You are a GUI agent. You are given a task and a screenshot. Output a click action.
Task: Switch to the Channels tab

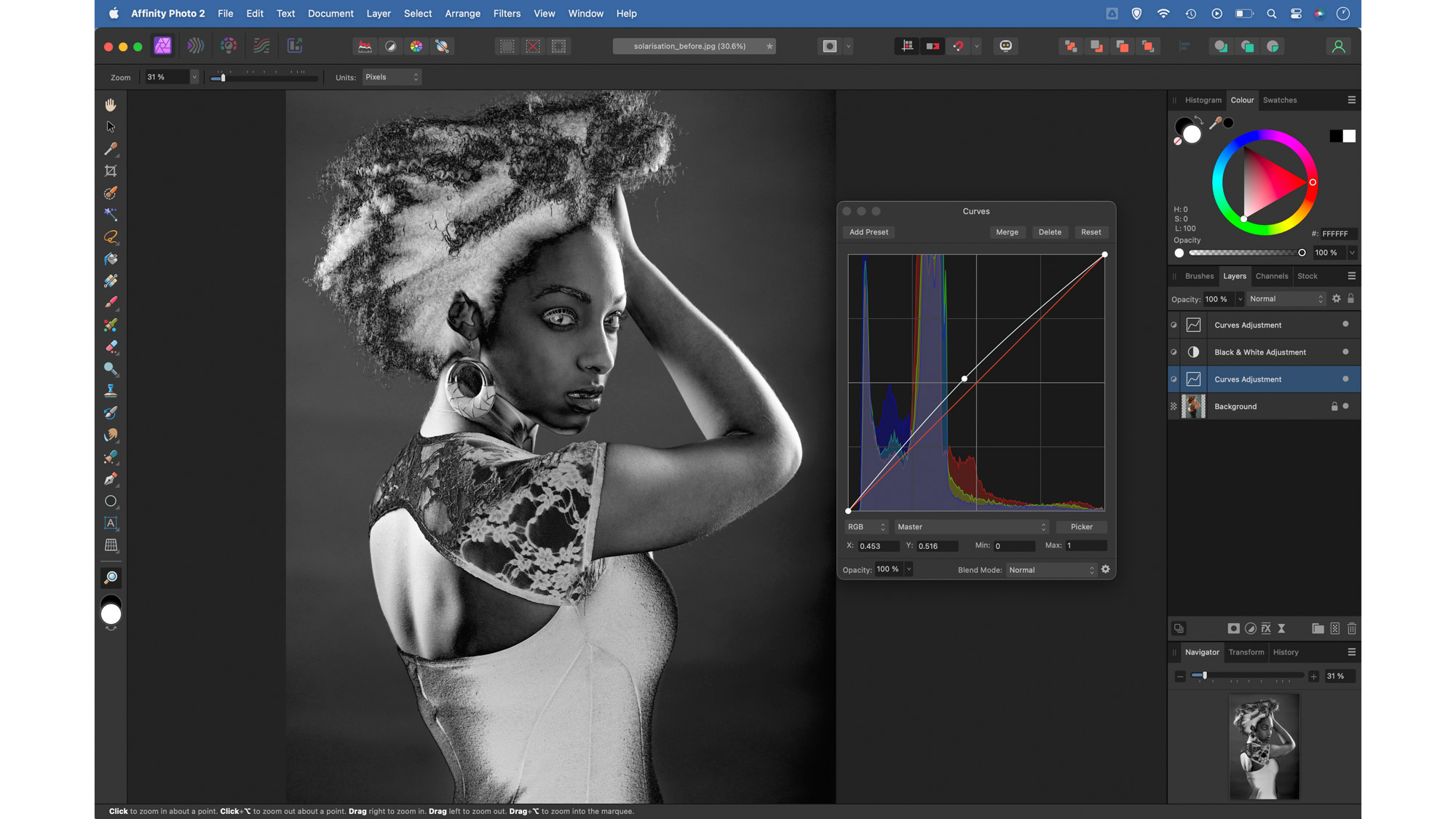click(1271, 276)
